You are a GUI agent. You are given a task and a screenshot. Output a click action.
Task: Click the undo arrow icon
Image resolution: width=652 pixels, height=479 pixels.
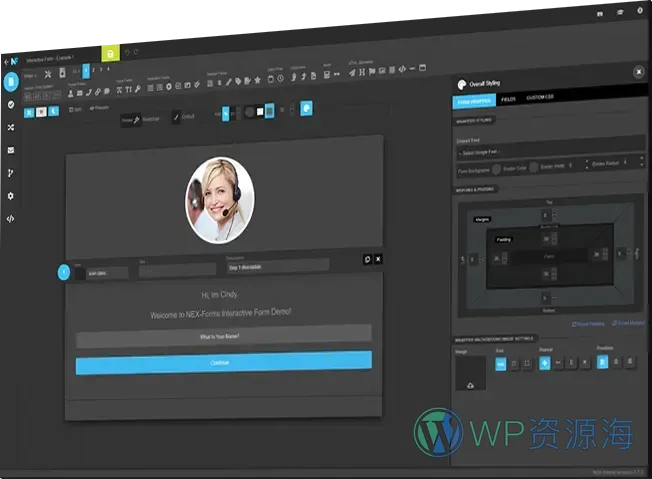pos(127,52)
